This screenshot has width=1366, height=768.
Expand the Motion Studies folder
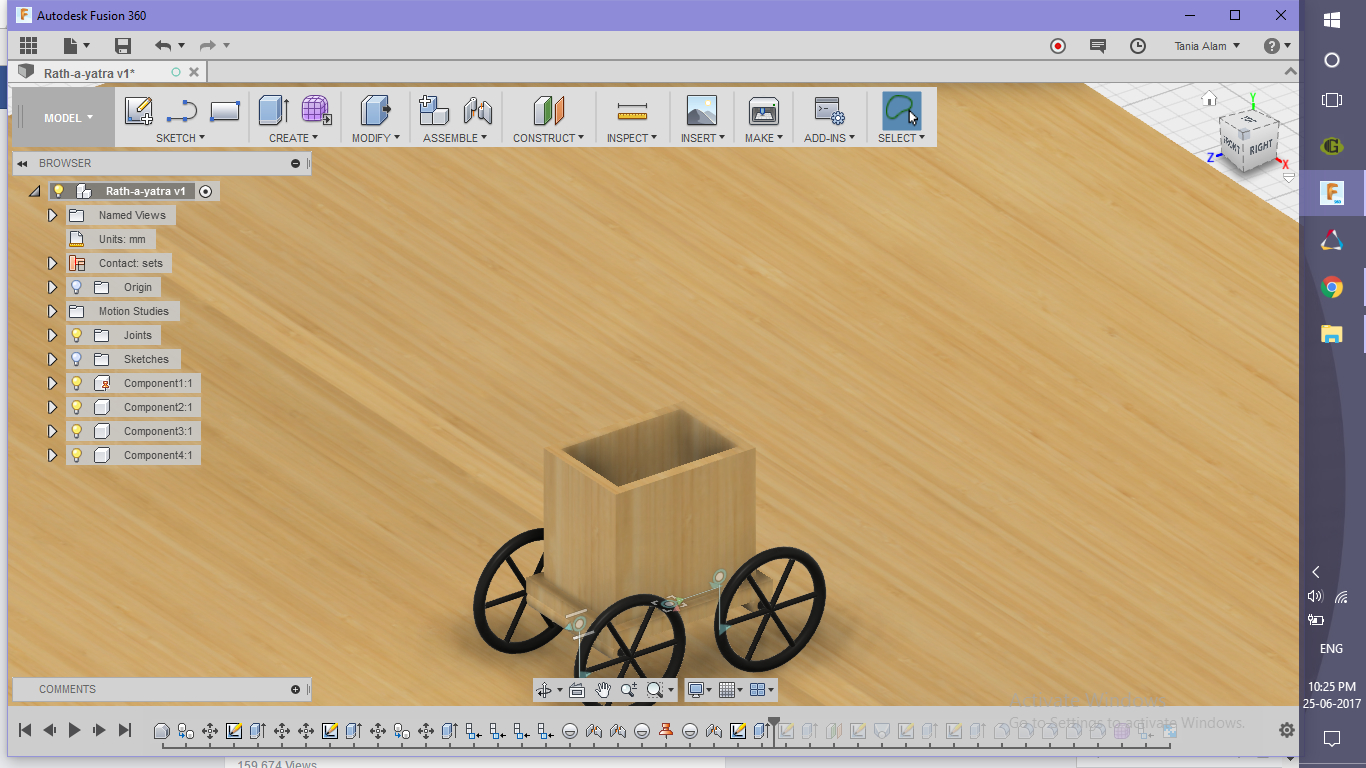[53, 311]
